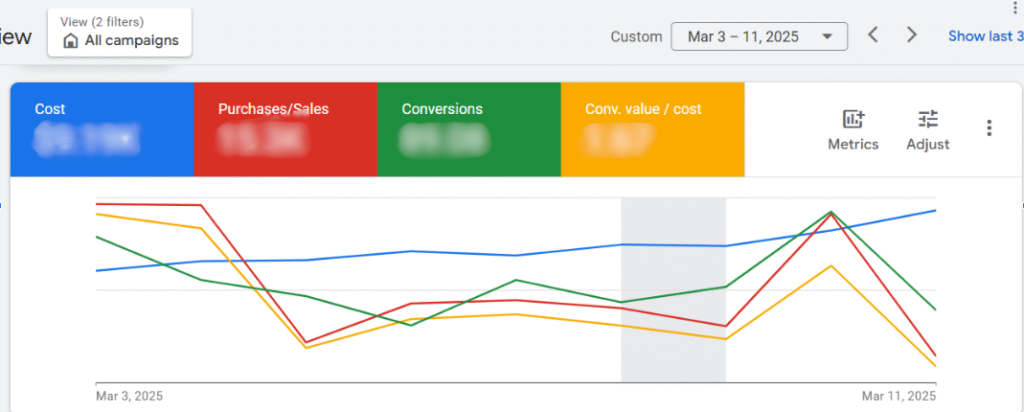Select the yellow Conv. value / cost card
Screen dimensions: 1024x412
pyautogui.click(x=653, y=129)
